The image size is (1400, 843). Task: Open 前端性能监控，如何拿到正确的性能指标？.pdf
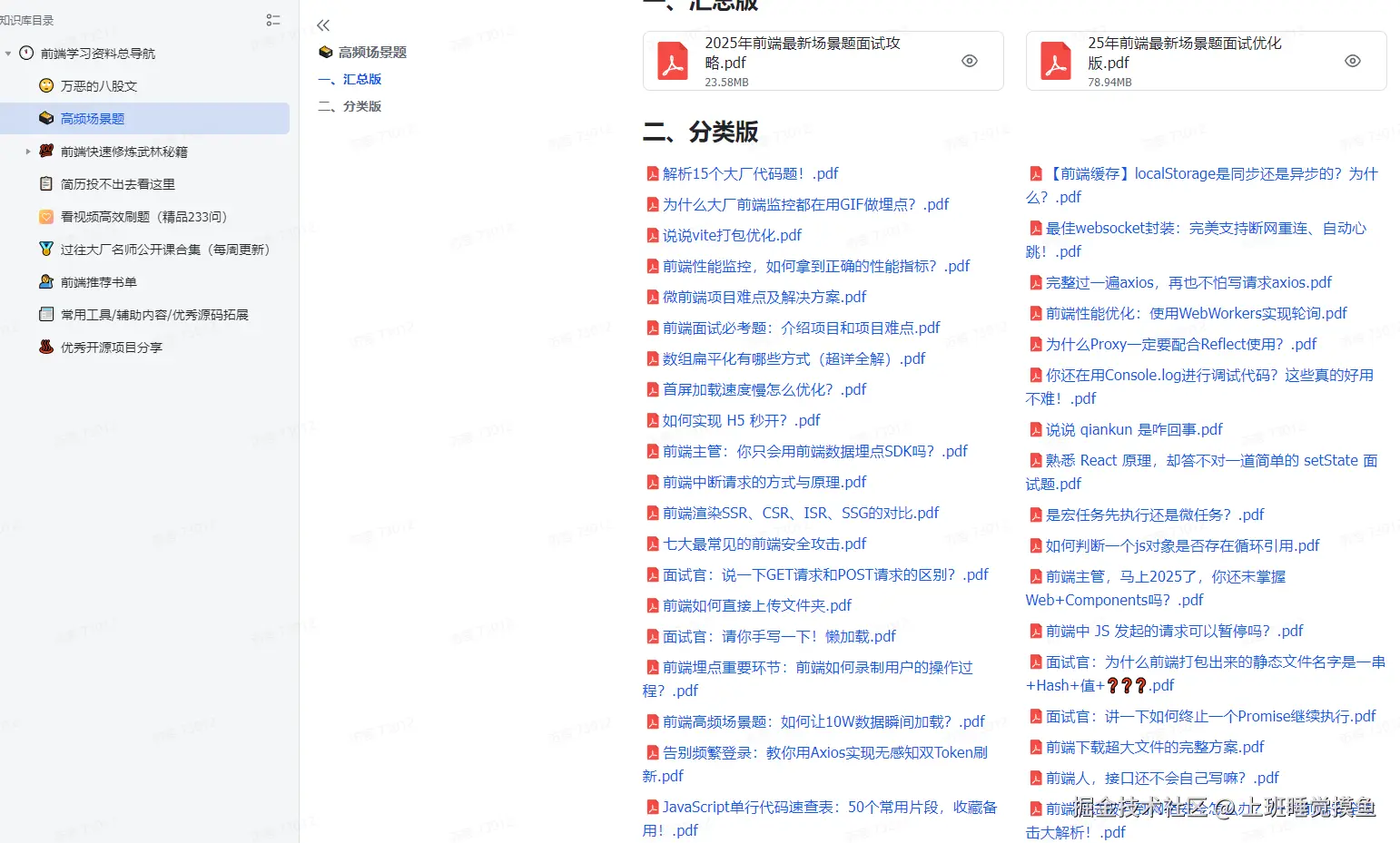[x=816, y=266]
